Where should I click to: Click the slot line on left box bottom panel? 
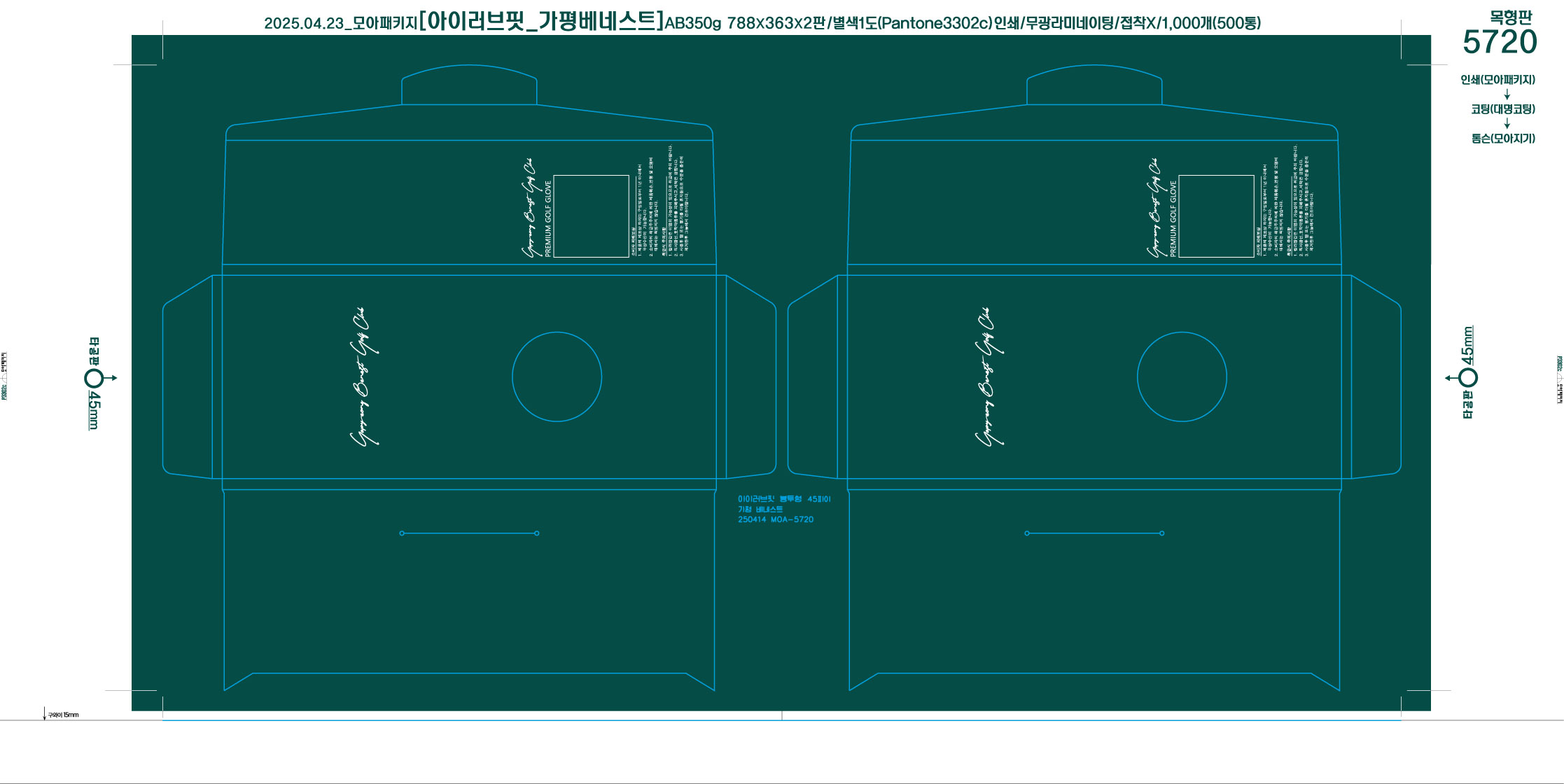pos(468,533)
